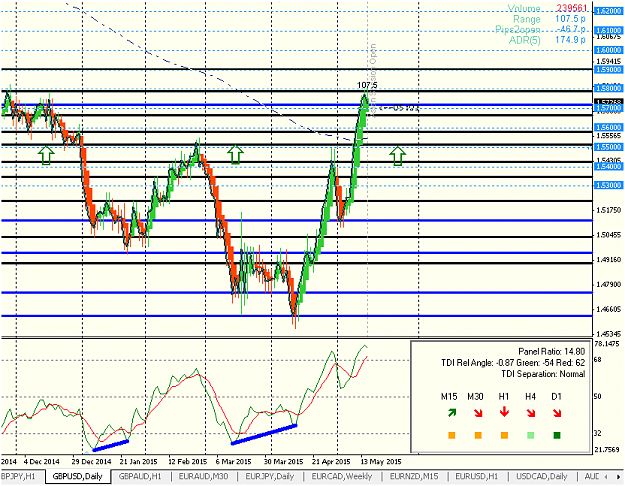Select the blue divergence line near 29 Dec 2014
625x486 pixels.
[x=111, y=446]
